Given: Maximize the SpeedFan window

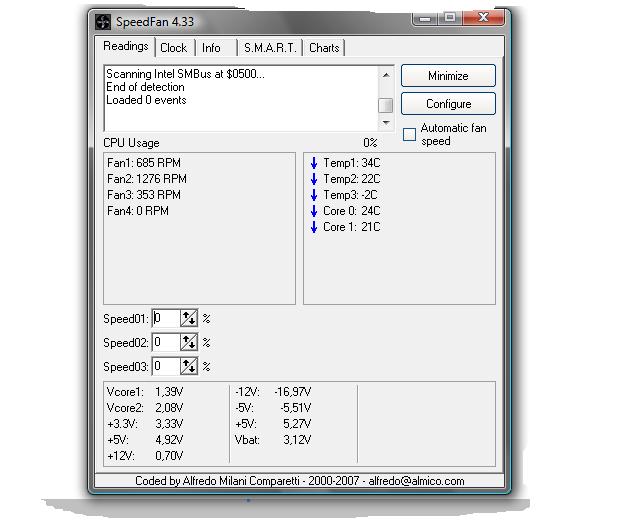Looking at the screenshot, I should click(x=450, y=18).
